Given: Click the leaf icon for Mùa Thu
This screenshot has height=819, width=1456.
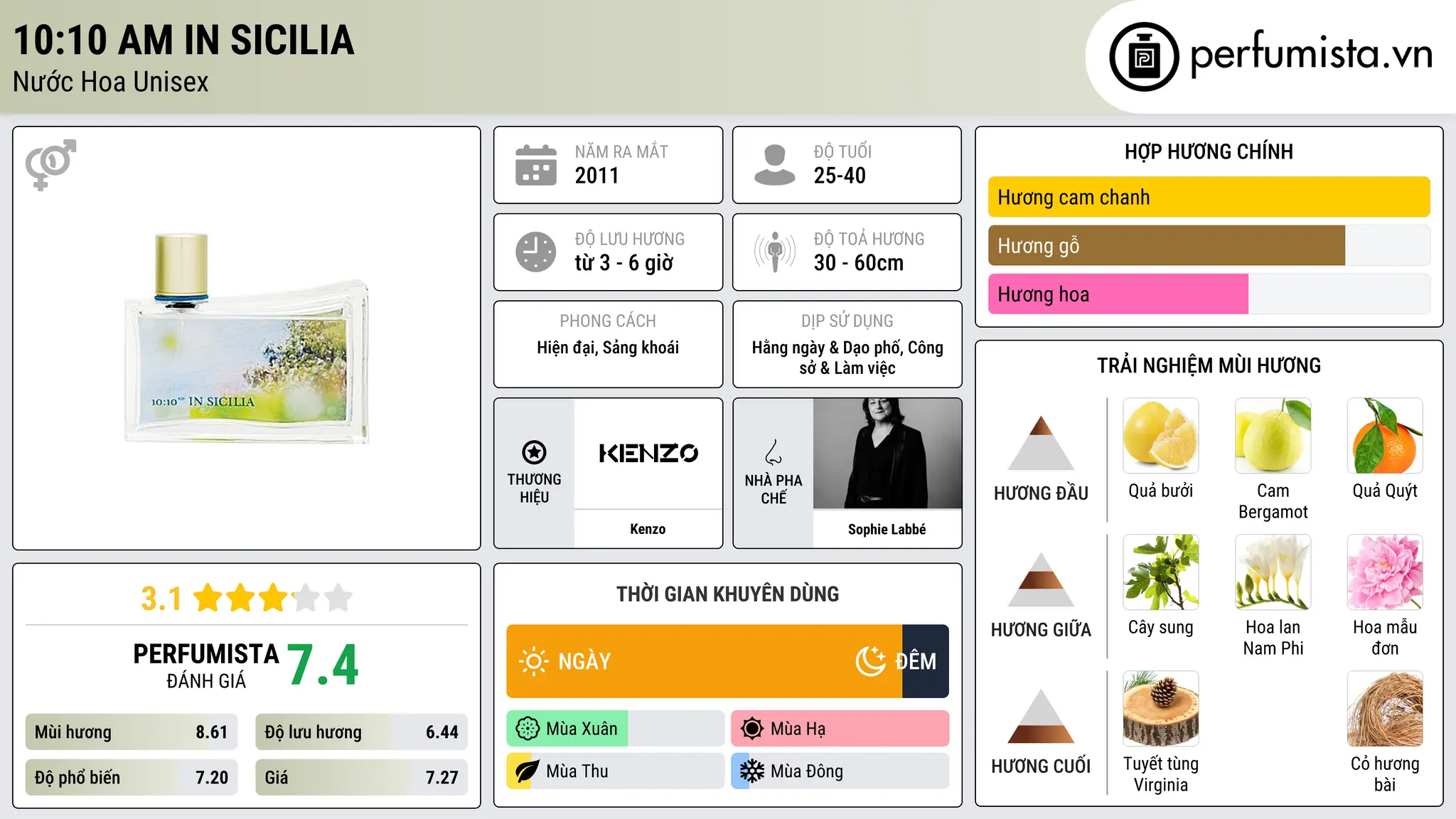Looking at the screenshot, I should pyautogui.click(x=527, y=771).
